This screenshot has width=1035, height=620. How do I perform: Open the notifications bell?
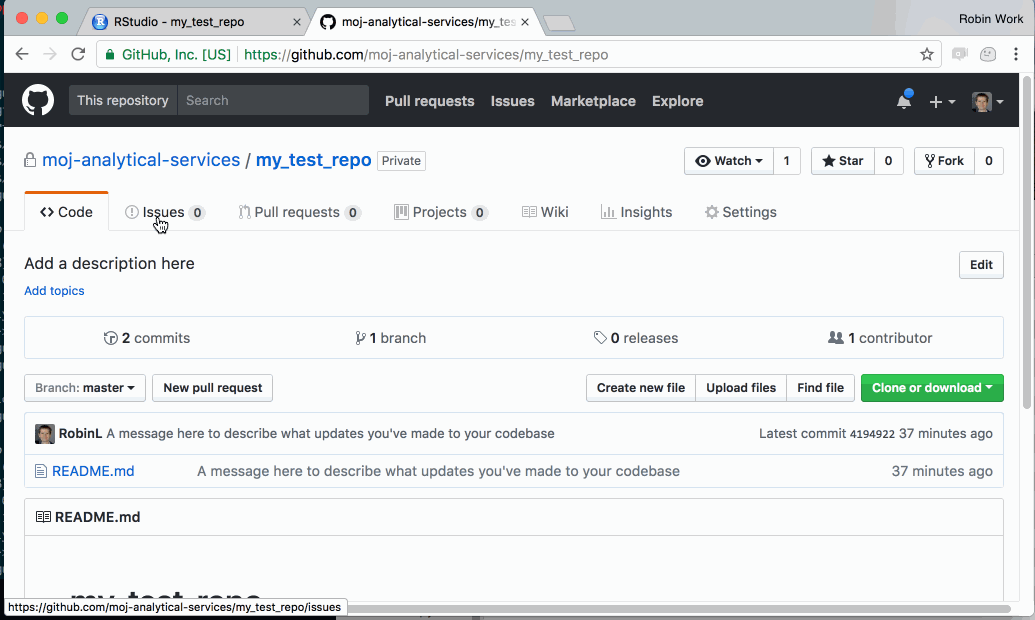click(904, 101)
